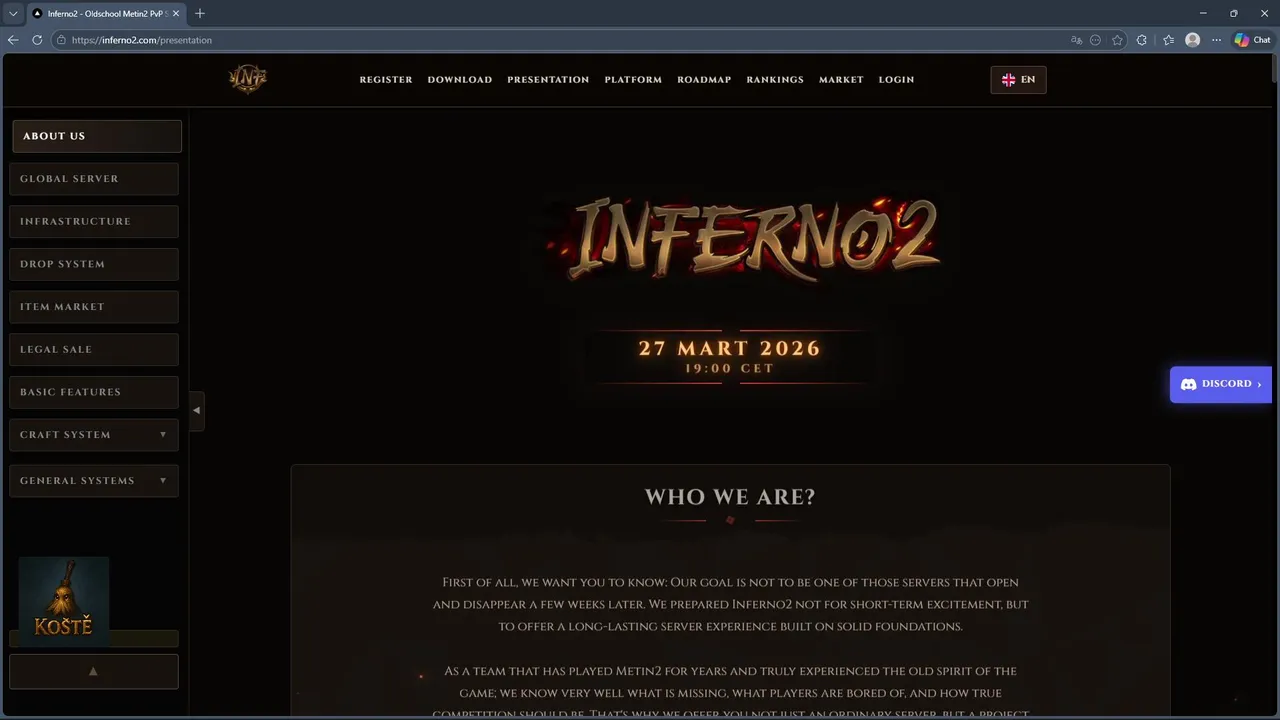Viewport: 1280px width, 720px height.
Task: Go to Basic Features section
Action: [x=94, y=392]
